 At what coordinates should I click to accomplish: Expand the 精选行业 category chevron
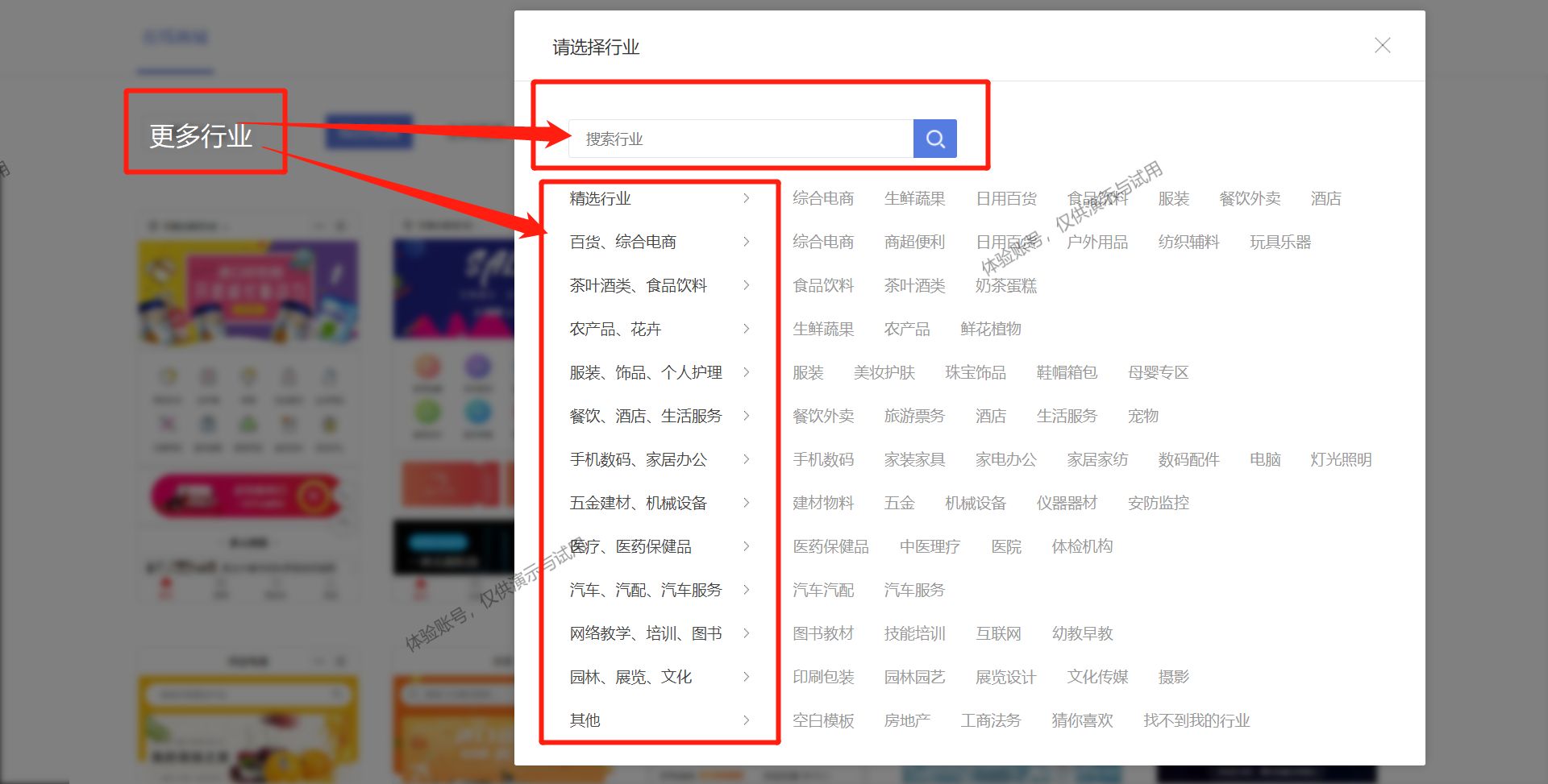[x=747, y=198]
